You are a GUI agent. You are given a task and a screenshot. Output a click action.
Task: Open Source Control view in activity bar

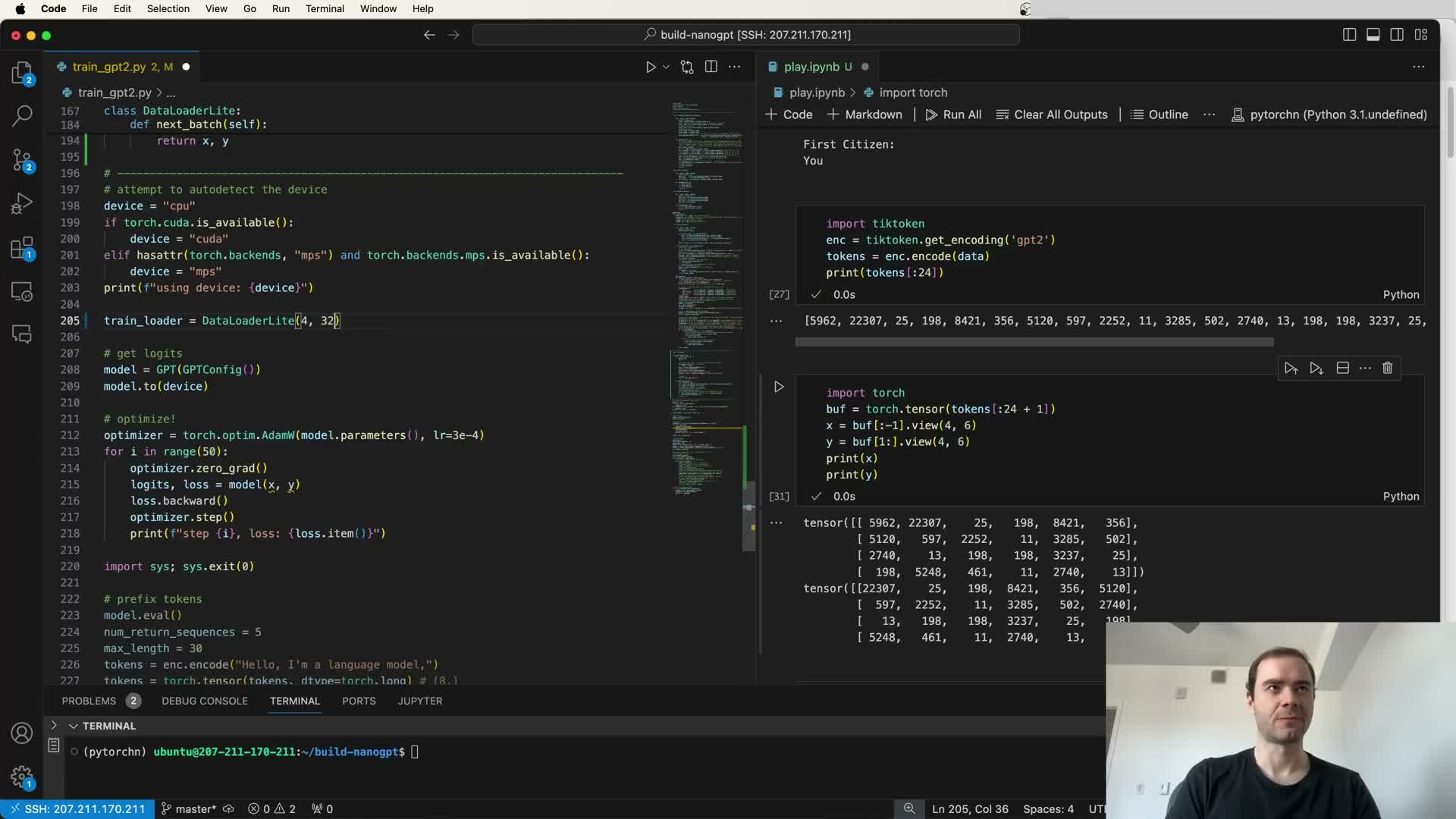click(x=22, y=159)
